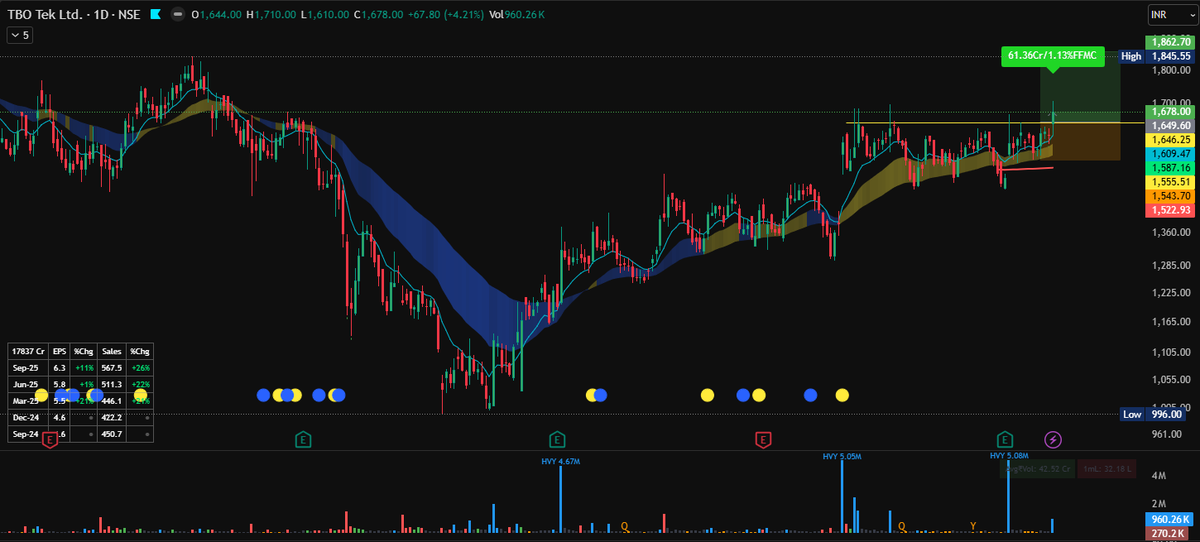
Task: Click the 1,649.60 grey price tag
Action: [1170, 126]
